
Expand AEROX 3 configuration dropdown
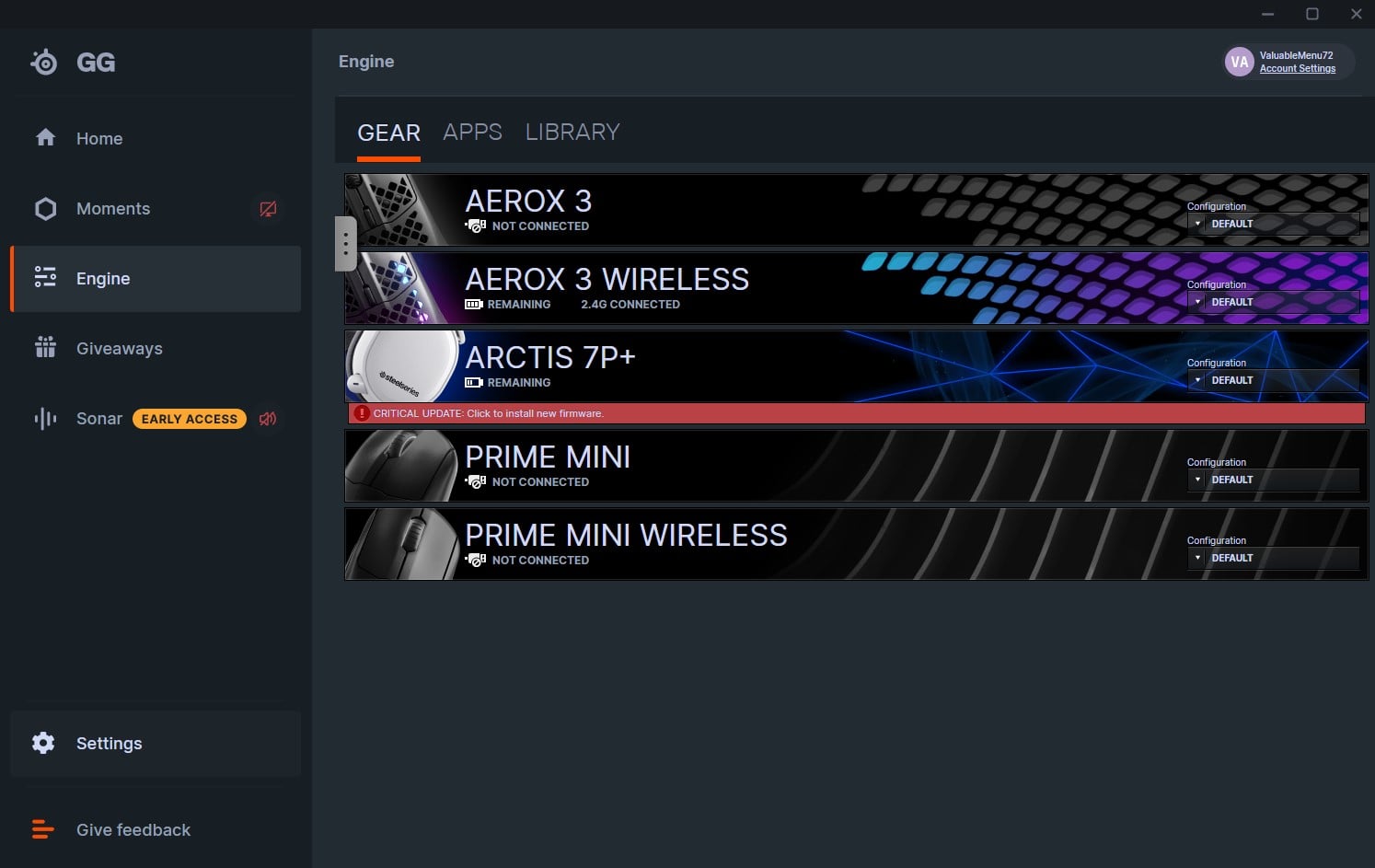(x=1273, y=224)
